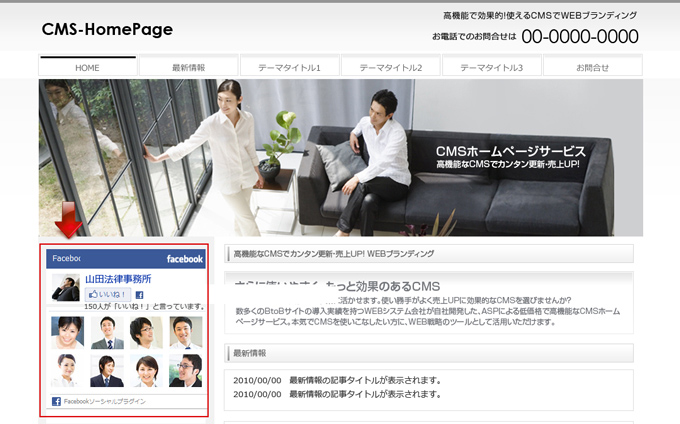This screenshot has width=680, height=424.
Task: Click the second fan photo in top row
Action: (x=107, y=332)
